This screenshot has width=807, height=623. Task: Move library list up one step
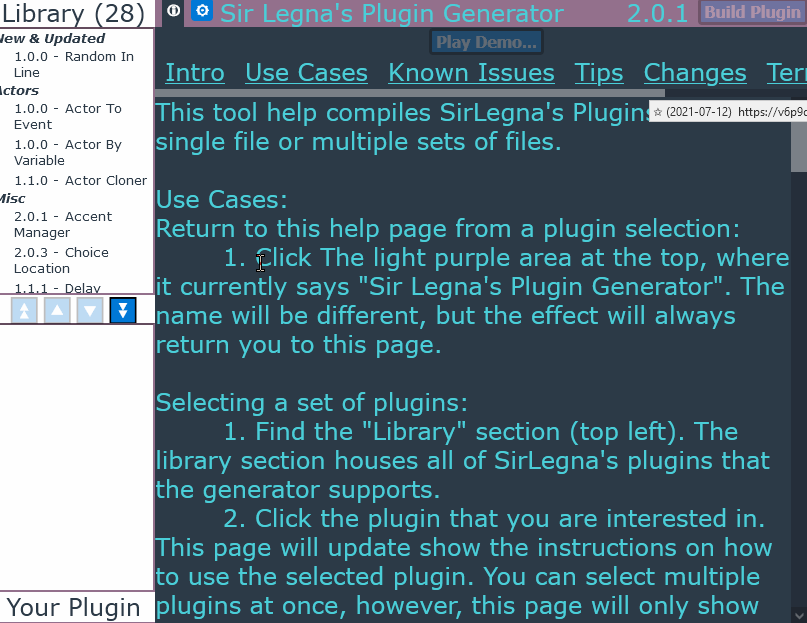pyautogui.click(x=57, y=310)
